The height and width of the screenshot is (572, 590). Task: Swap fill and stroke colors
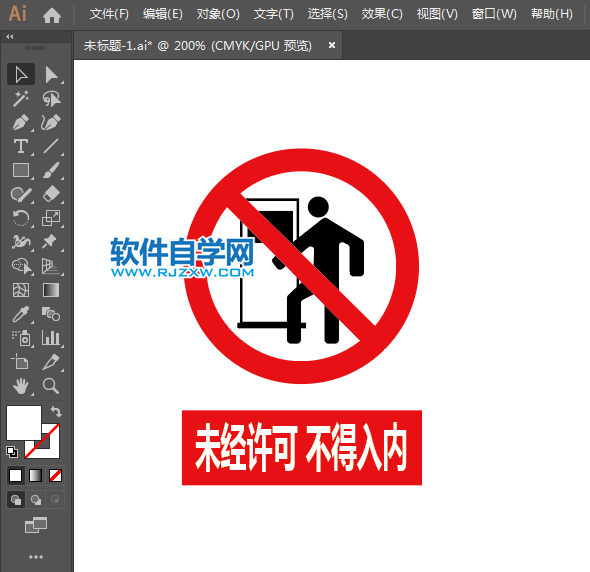(56, 411)
